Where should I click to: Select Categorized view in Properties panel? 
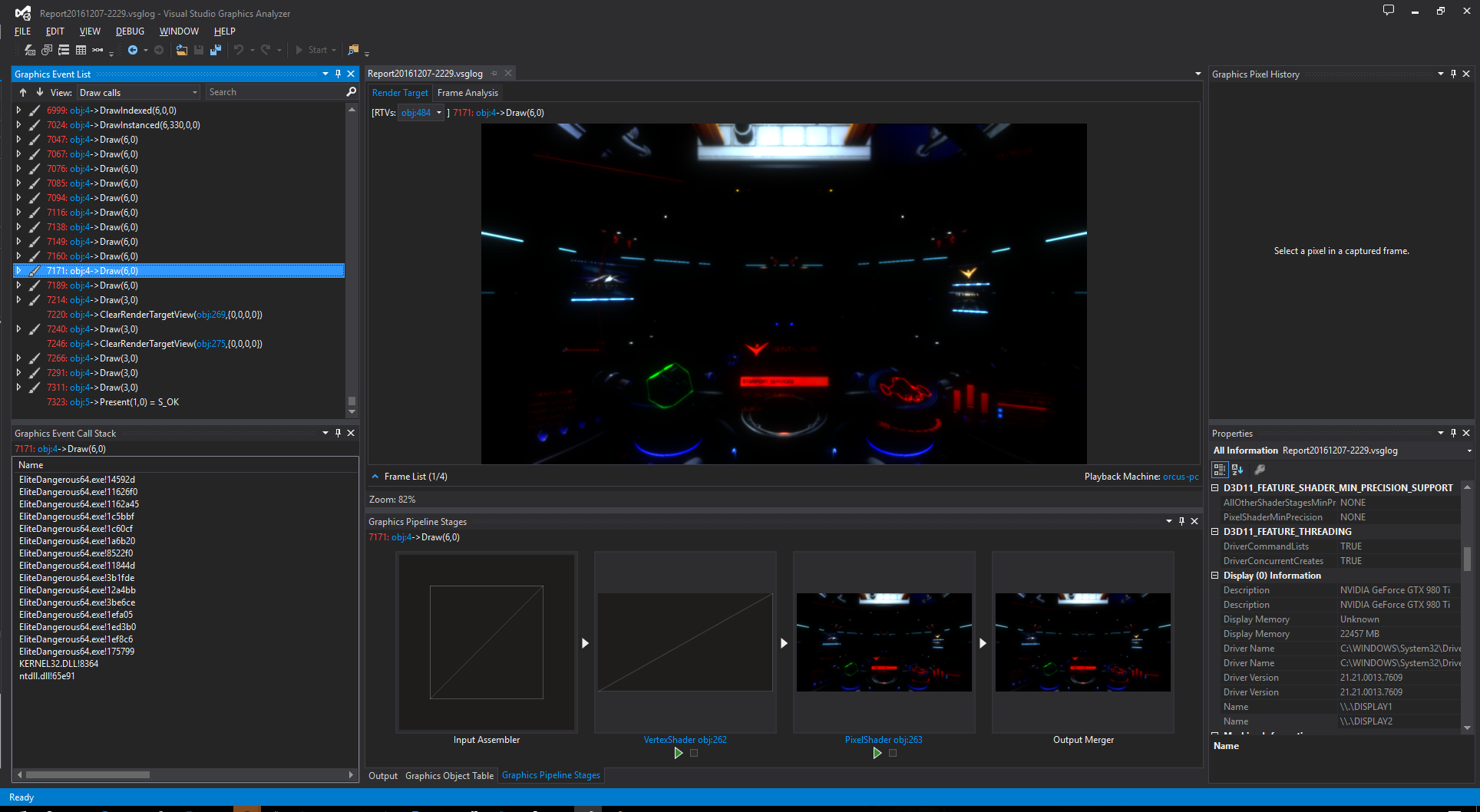1220,470
